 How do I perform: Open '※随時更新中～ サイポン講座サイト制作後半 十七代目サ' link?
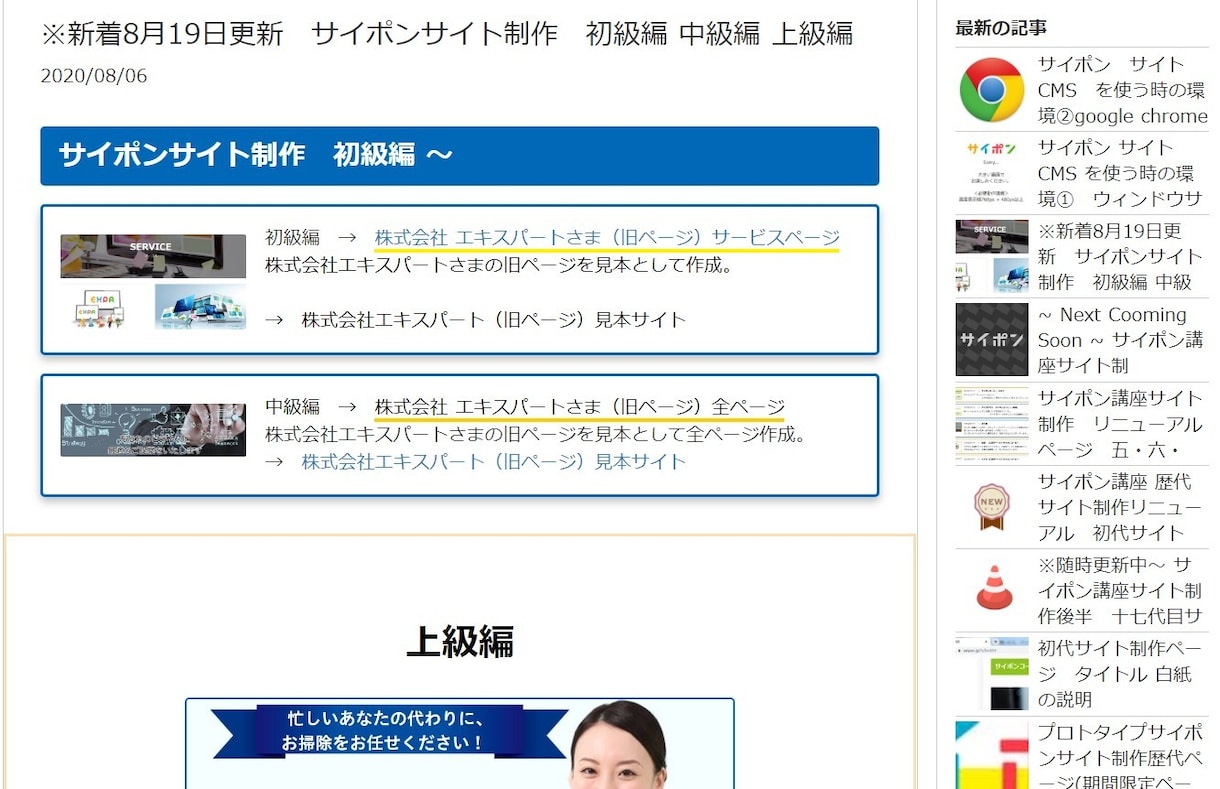1121,591
